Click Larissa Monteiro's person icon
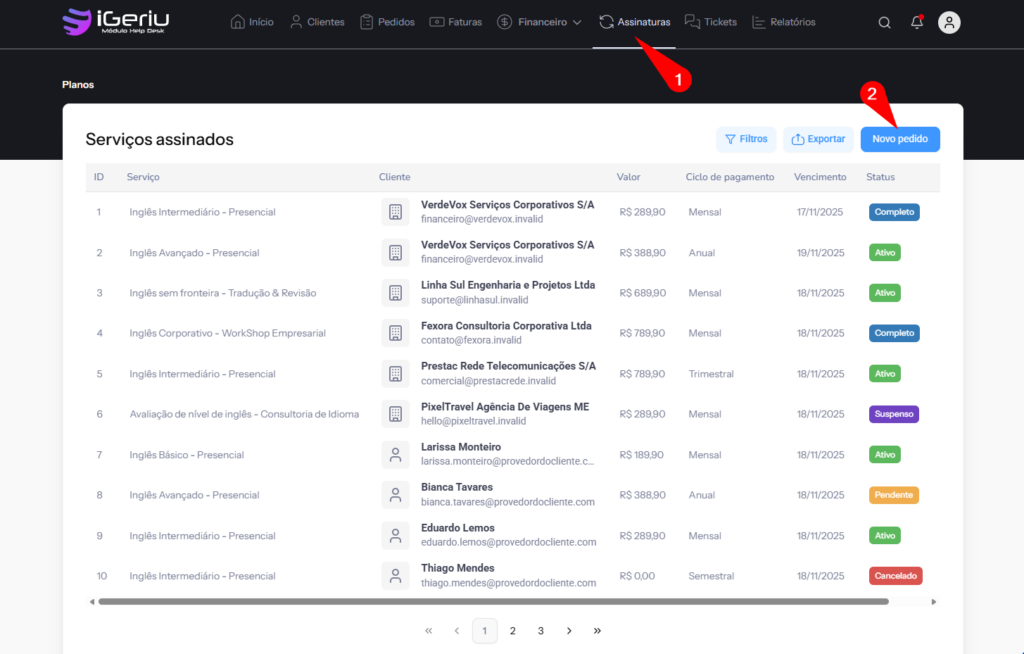This screenshot has height=654, width=1024. tap(395, 454)
